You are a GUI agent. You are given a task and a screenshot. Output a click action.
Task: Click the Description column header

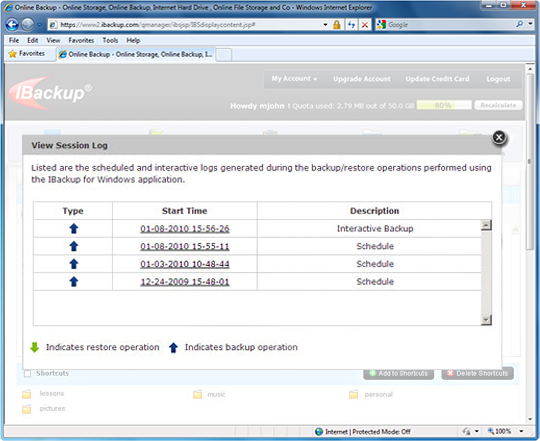tap(374, 211)
